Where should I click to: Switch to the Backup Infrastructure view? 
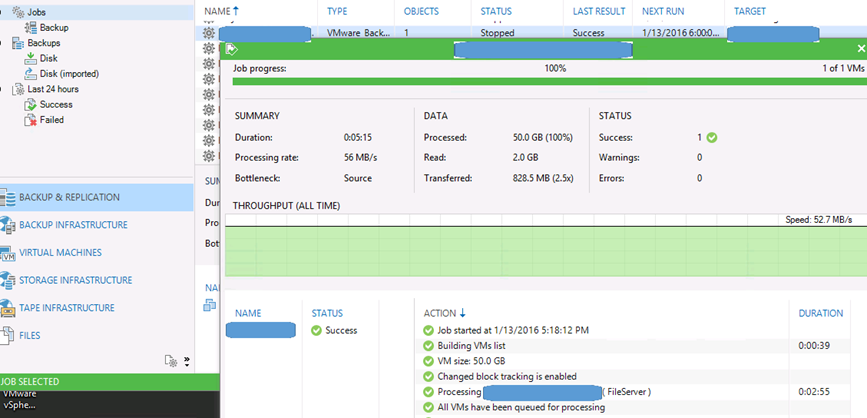point(73,225)
